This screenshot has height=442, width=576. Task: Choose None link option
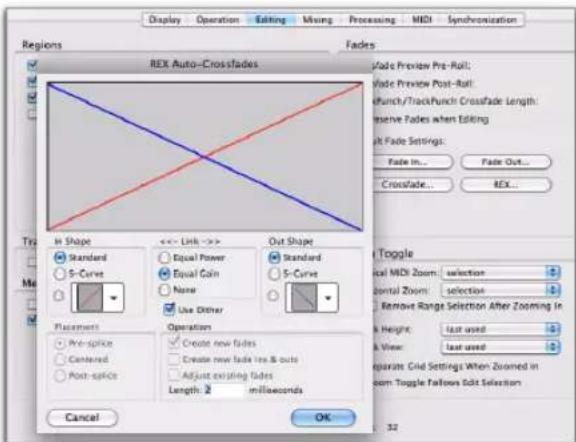tap(164, 290)
